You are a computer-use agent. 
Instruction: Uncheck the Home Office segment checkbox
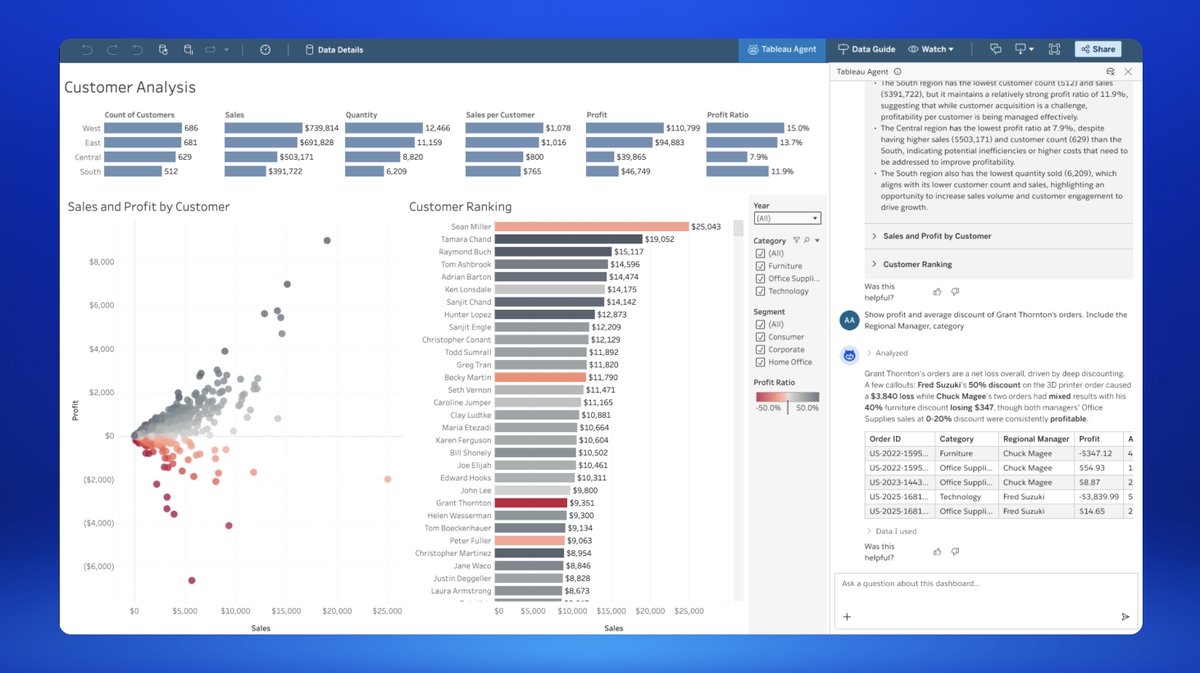click(x=760, y=362)
